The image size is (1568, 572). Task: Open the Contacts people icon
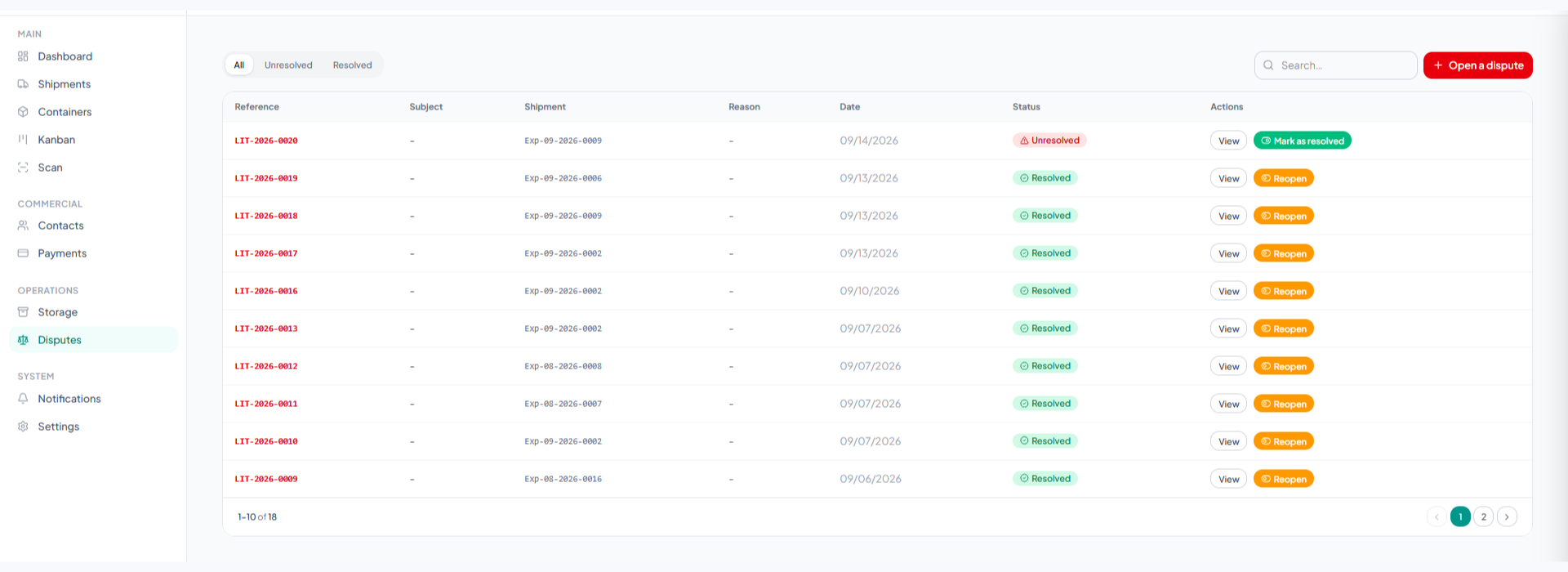[x=23, y=226]
